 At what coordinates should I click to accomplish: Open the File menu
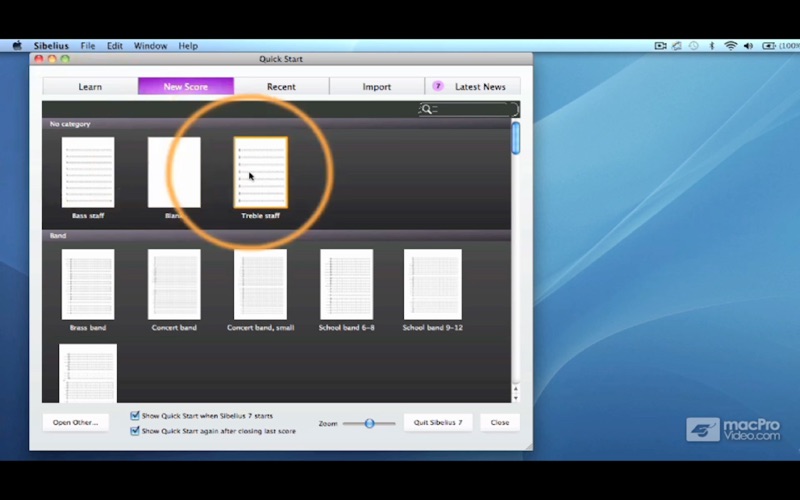88,45
